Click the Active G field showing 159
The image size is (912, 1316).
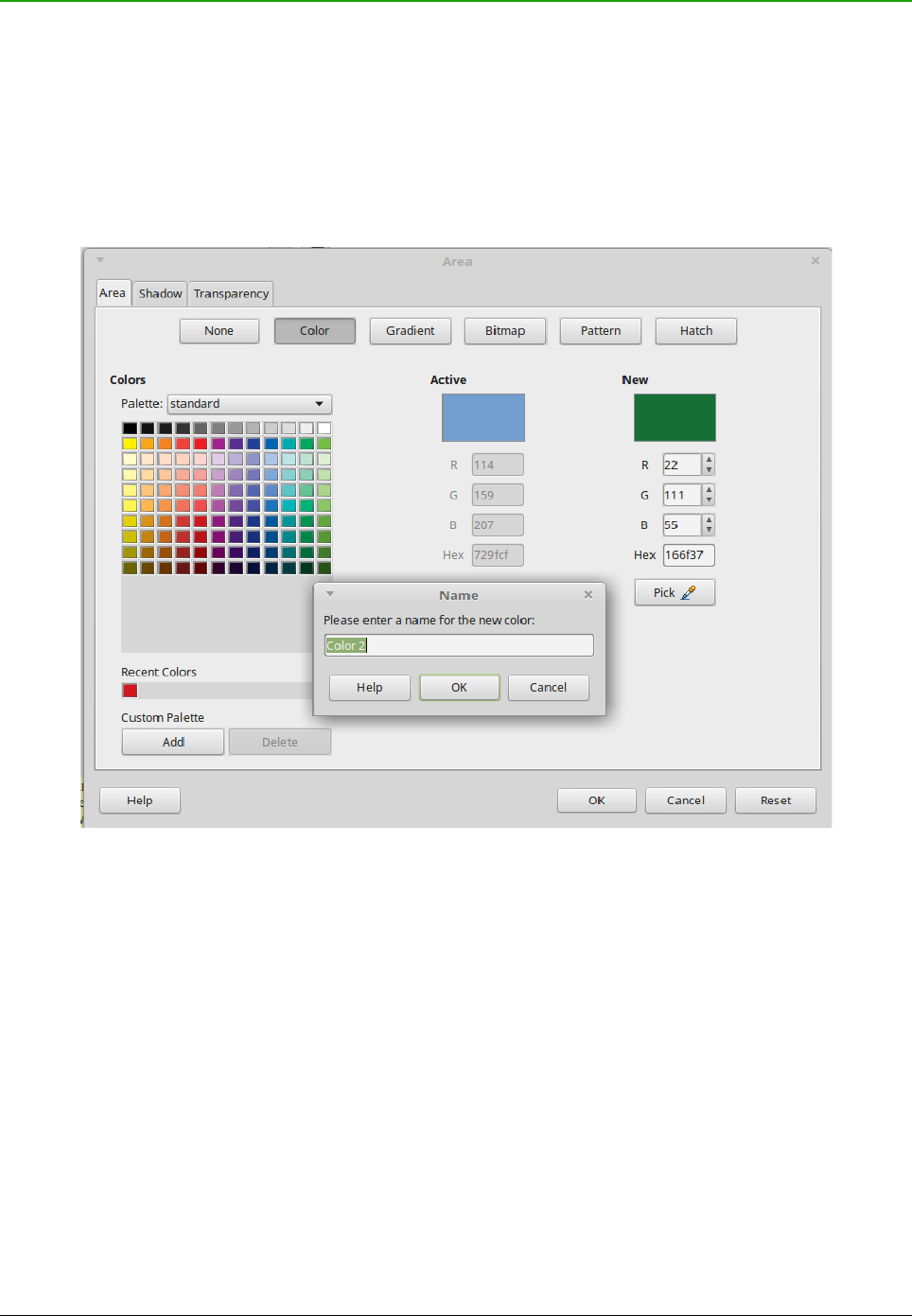498,495
